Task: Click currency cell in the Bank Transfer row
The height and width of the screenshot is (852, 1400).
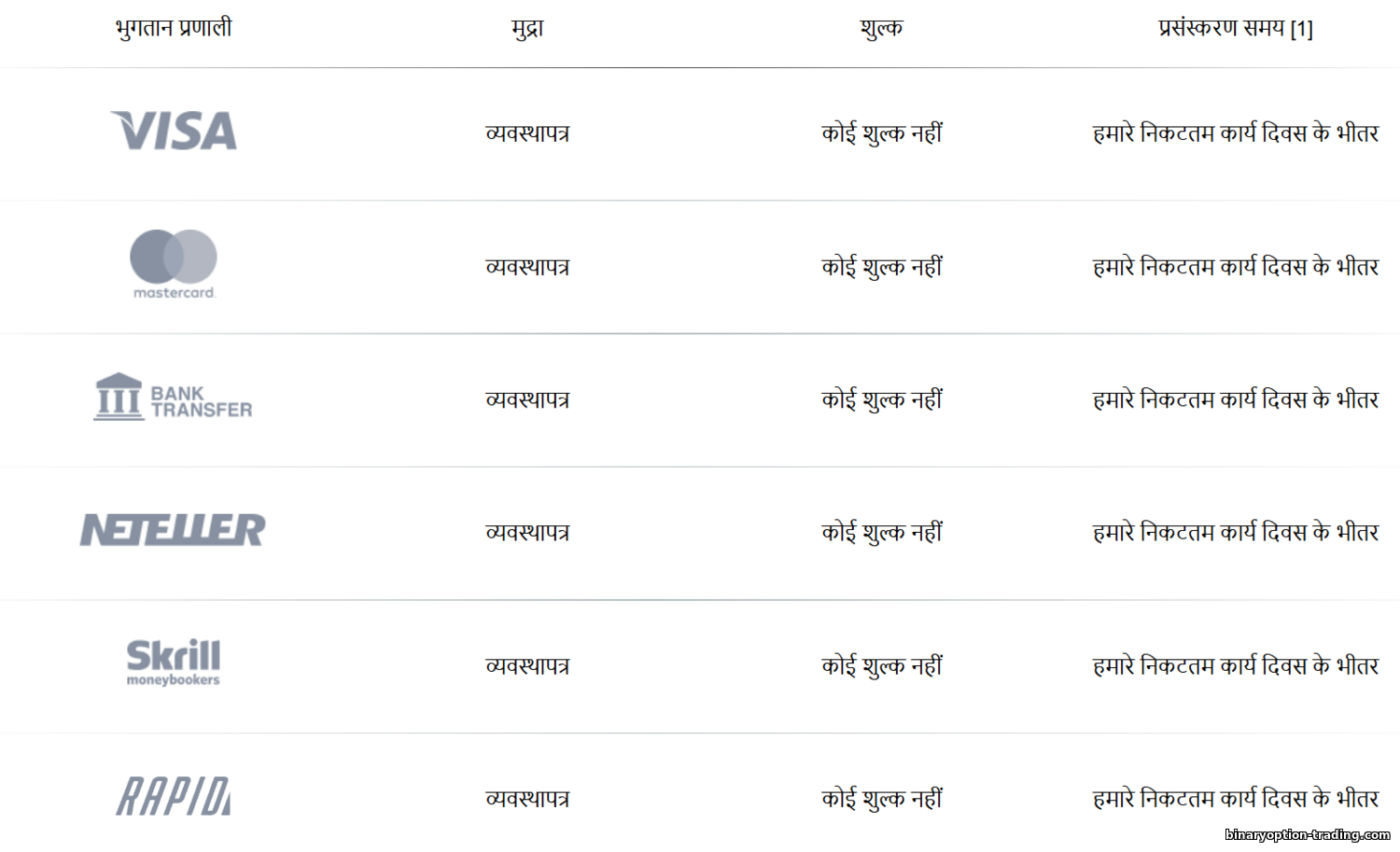Action: (527, 399)
